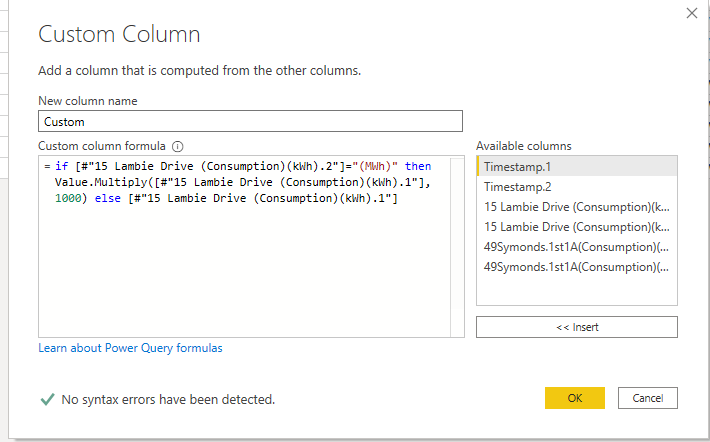Click the 'else' keyword in formula
The image size is (710, 442).
click(107, 198)
